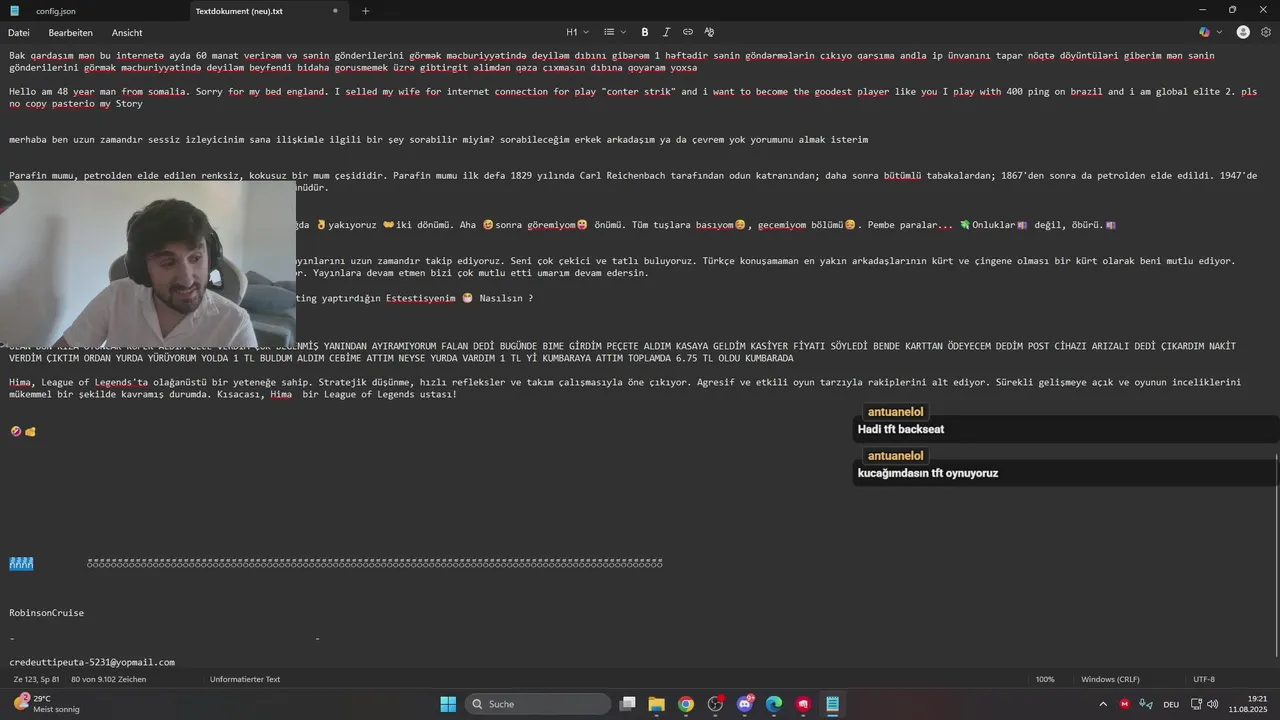This screenshot has width=1280, height=720.
Task: Toggle italic formatting in Notepad toolbar
Action: tap(666, 32)
